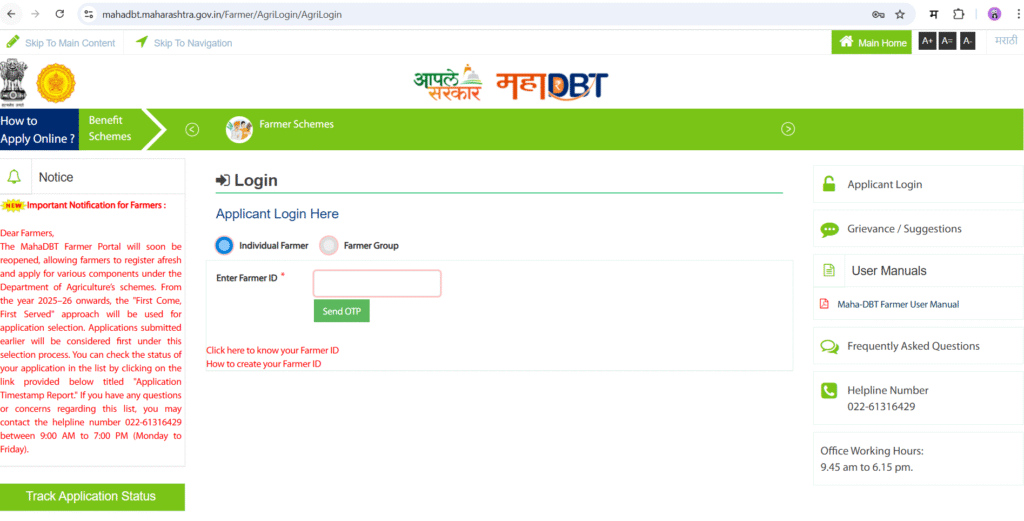Open the browser extensions puzzle icon

pos(958,14)
